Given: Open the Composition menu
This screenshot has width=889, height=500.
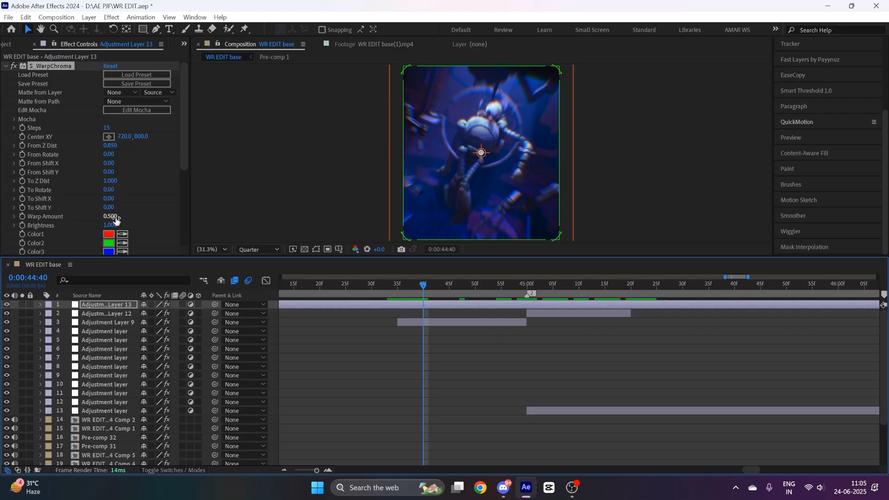Looking at the screenshot, I should point(56,18).
